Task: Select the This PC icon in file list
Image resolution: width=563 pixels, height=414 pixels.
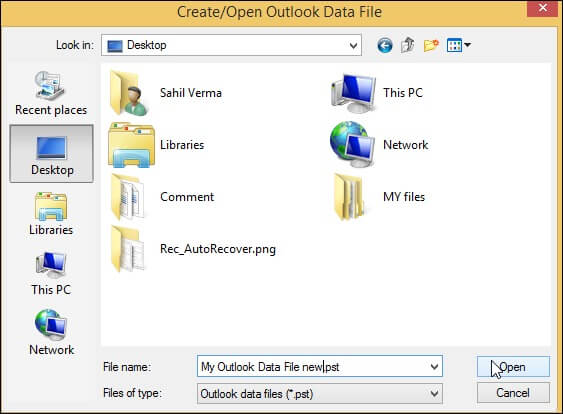Action: point(353,93)
